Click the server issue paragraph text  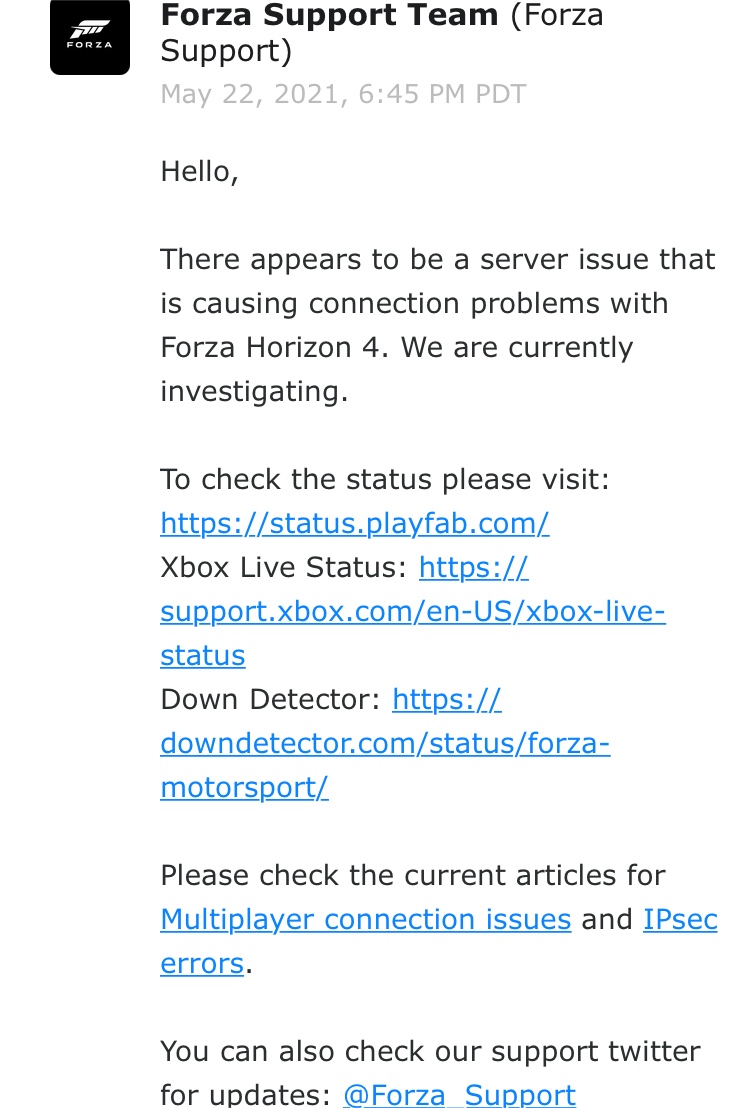click(438, 325)
